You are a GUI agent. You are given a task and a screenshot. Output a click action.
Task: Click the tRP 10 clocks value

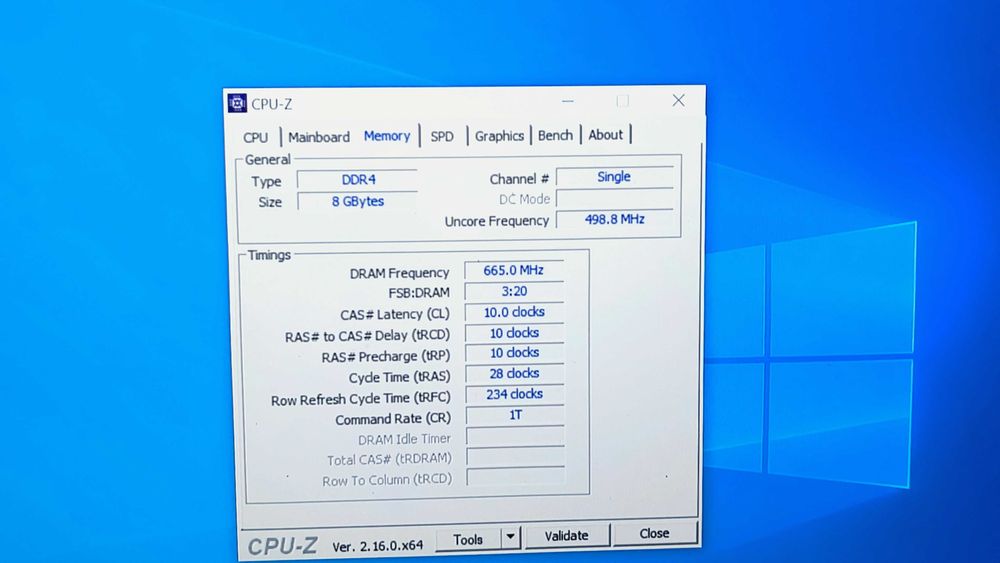click(514, 353)
